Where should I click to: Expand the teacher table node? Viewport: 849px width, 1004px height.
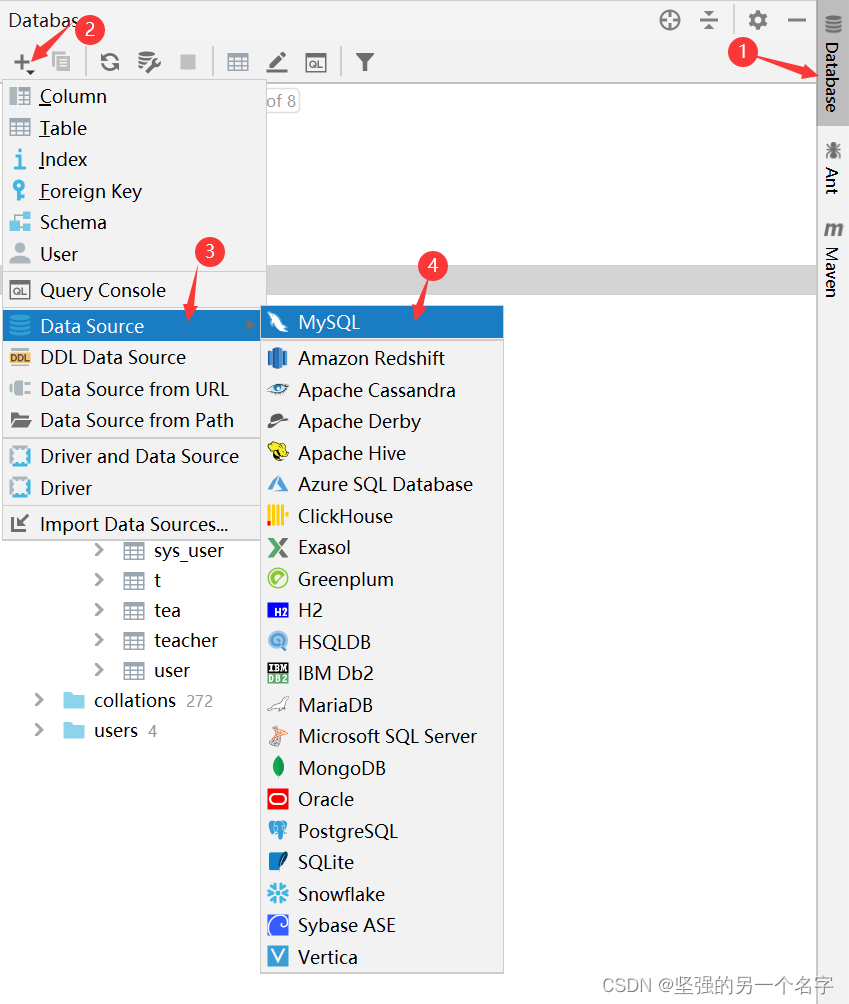(99, 640)
